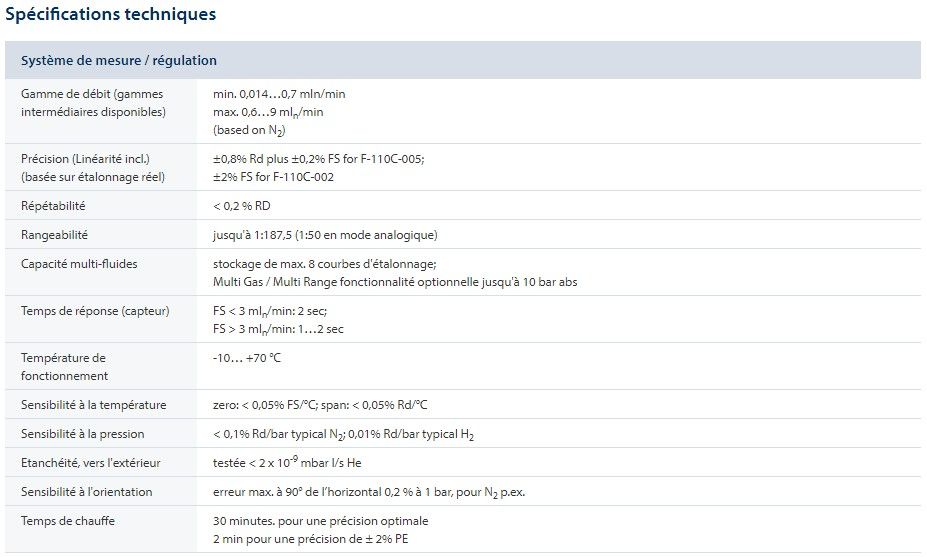Click the 'min. 0,014…0,7 mln/min' value
Image resolution: width=927 pixels, height=557 pixels.
click(x=279, y=94)
